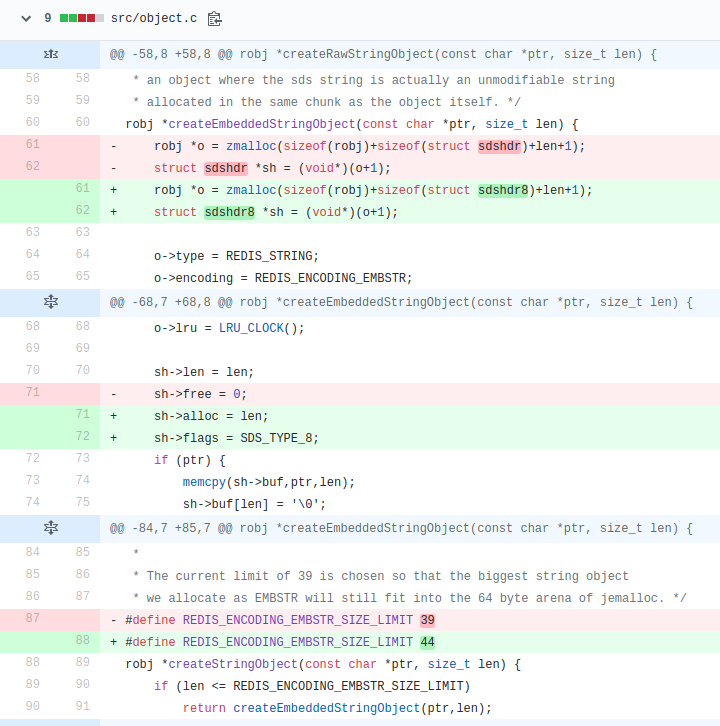Open the src/object.c file name link
Viewport: 720px width, 726px height.
(154, 19)
